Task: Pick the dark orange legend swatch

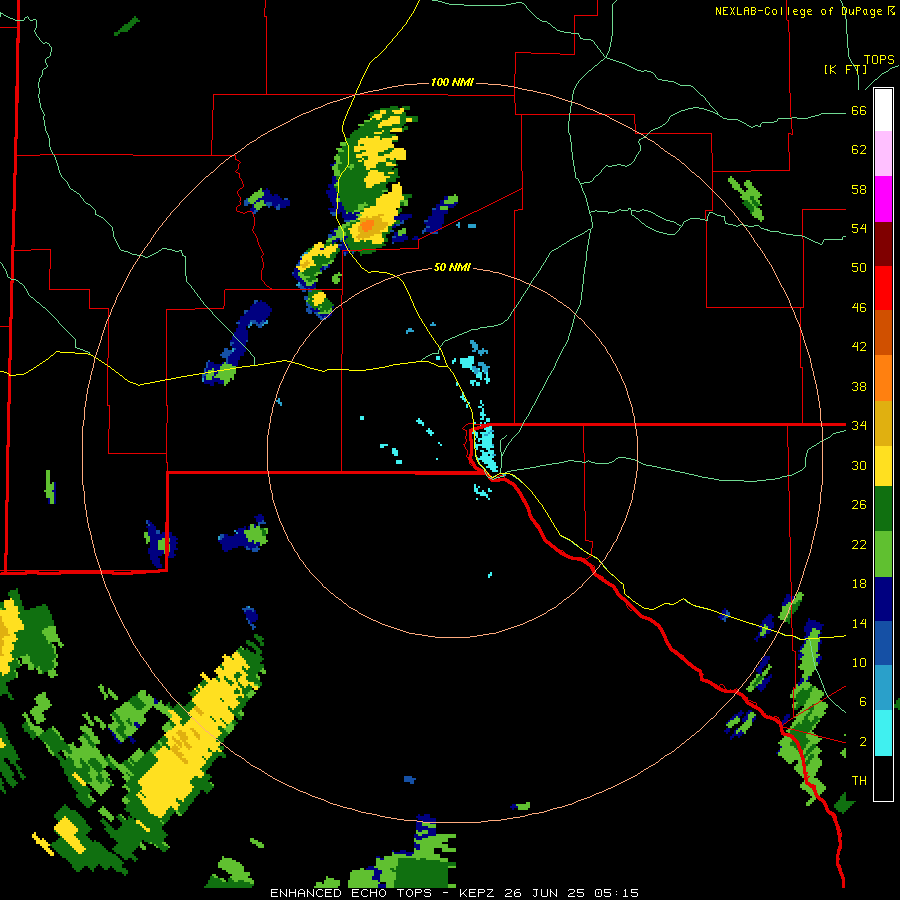Action: pos(883,332)
